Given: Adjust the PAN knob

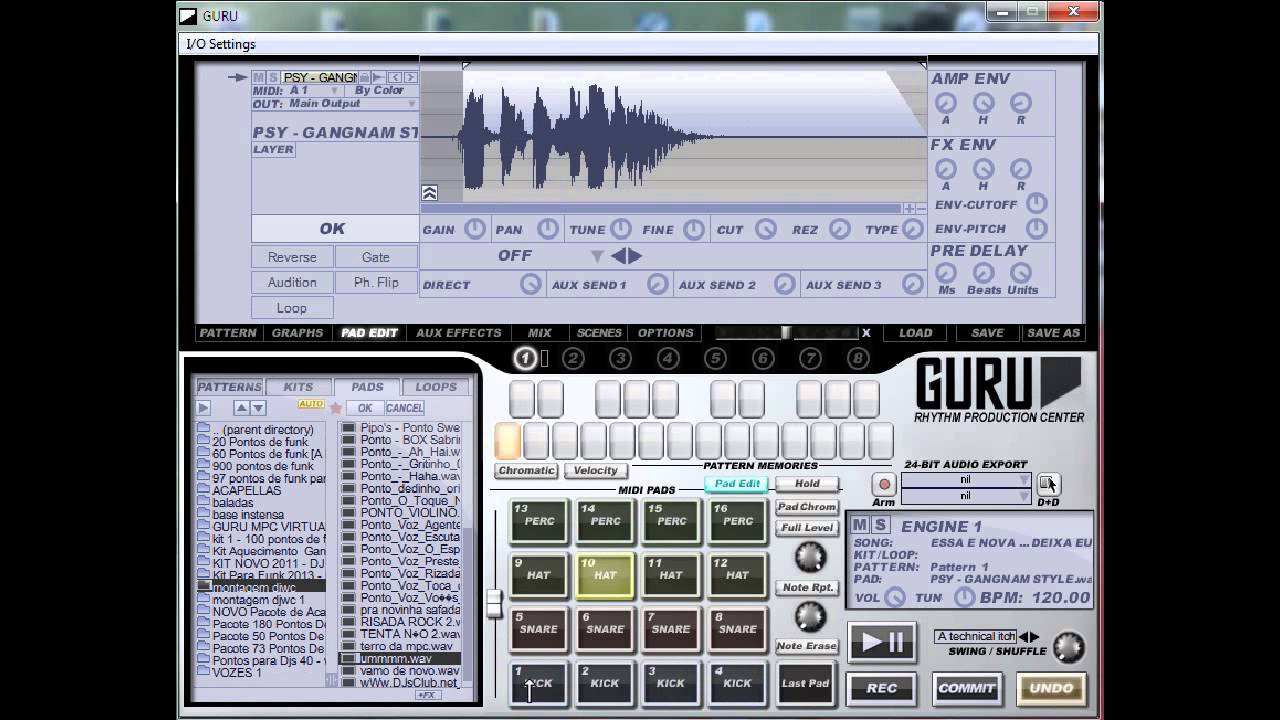Looking at the screenshot, I should (x=547, y=229).
